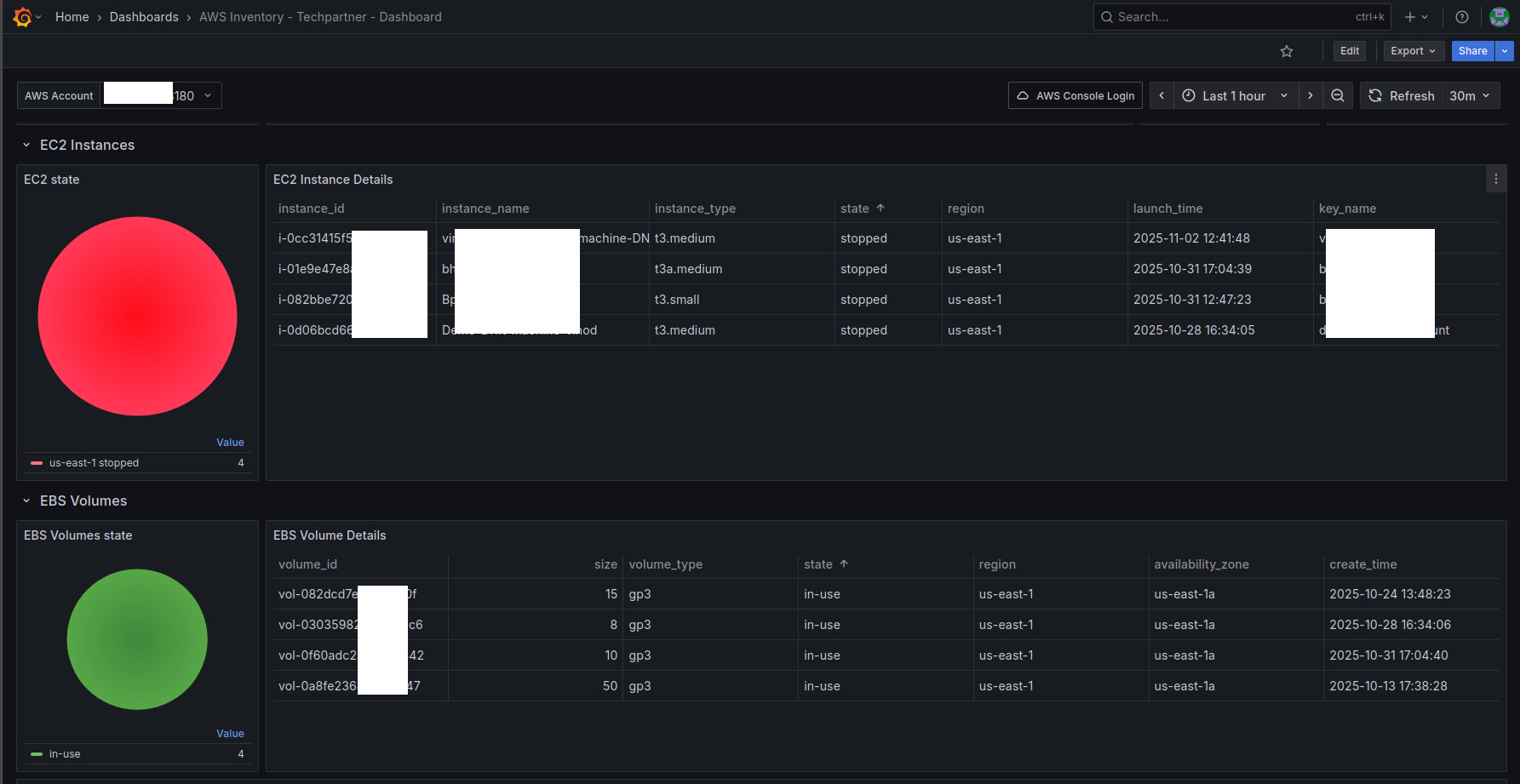The width and height of the screenshot is (1520, 784).
Task: Sort by instance_id column
Action: tap(312, 209)
